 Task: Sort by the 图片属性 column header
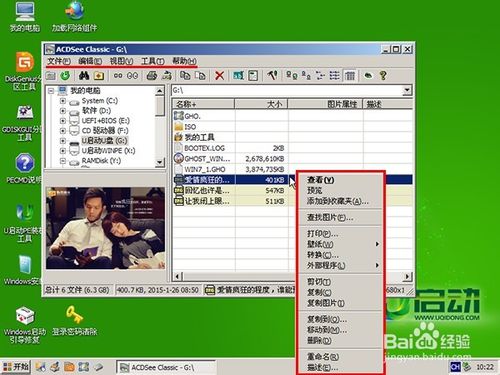coord(325,104)
